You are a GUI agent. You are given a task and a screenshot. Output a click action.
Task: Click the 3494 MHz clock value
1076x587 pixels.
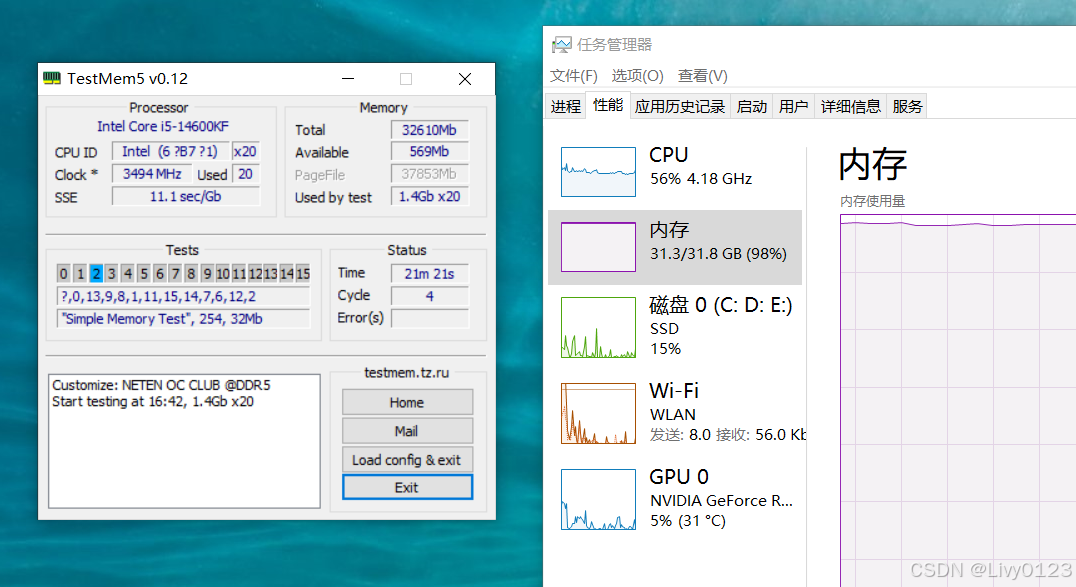(152, 174)
